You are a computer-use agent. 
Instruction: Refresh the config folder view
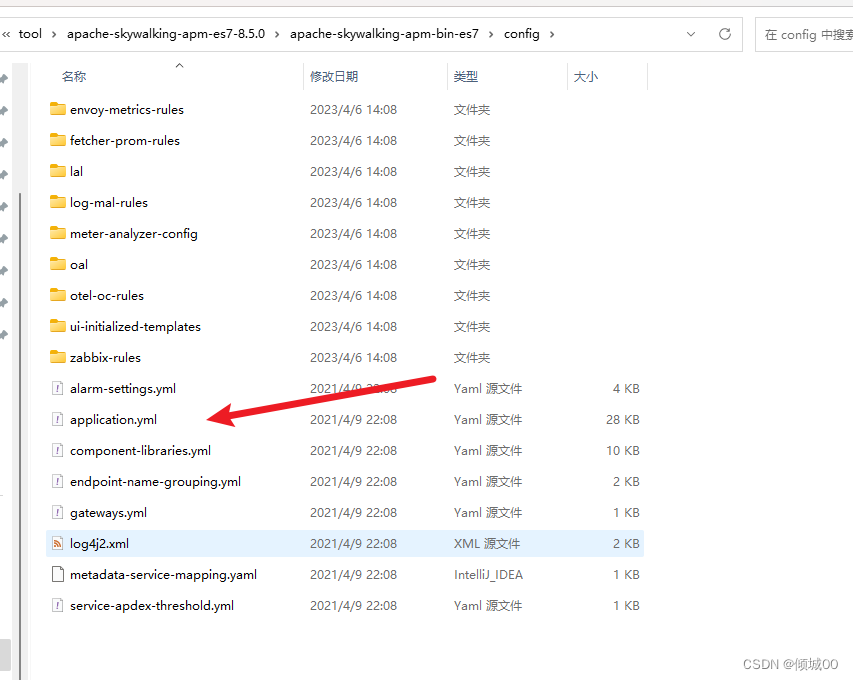click(725, 34)
